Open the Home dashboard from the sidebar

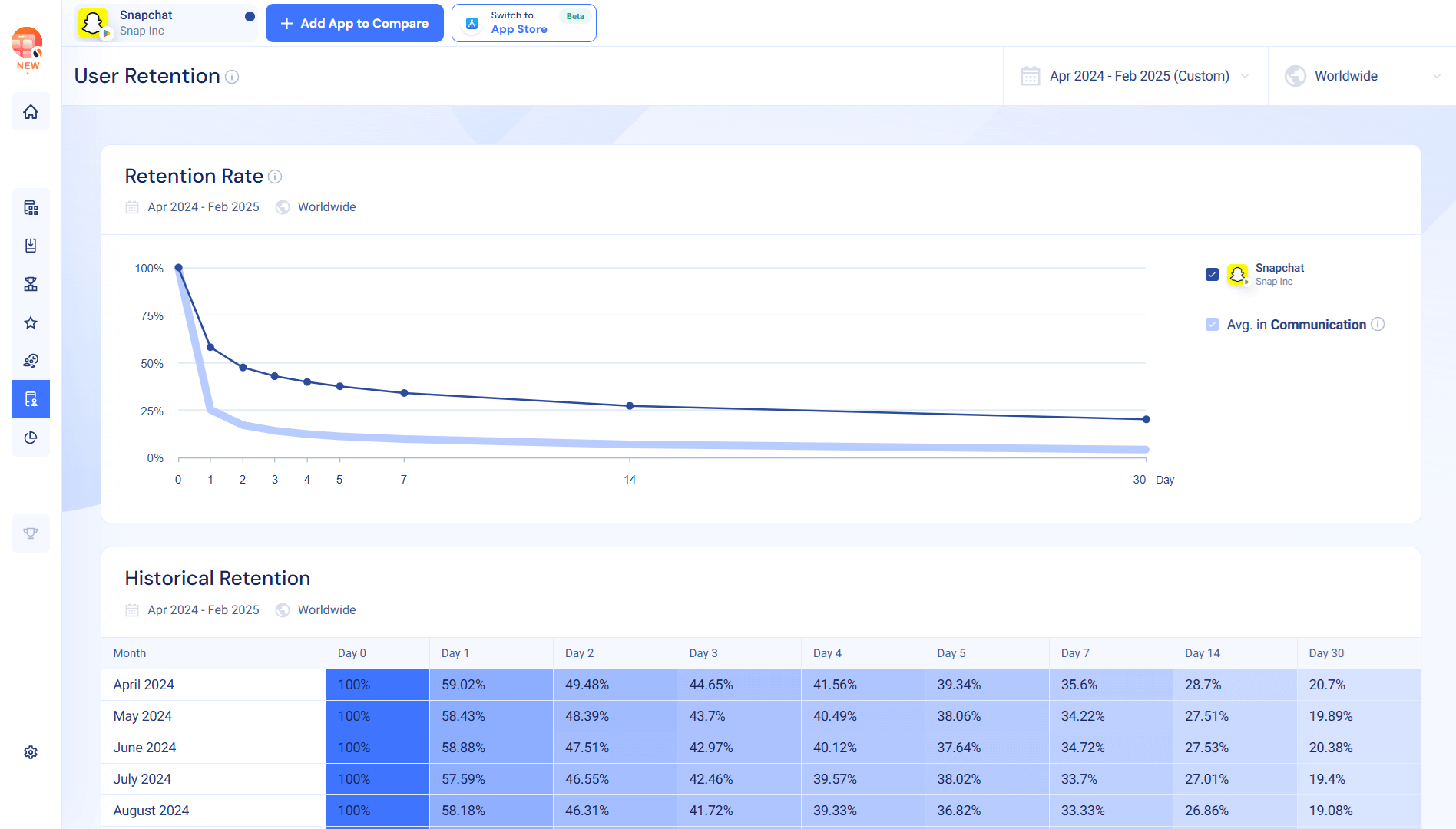[x=31, y=111]
